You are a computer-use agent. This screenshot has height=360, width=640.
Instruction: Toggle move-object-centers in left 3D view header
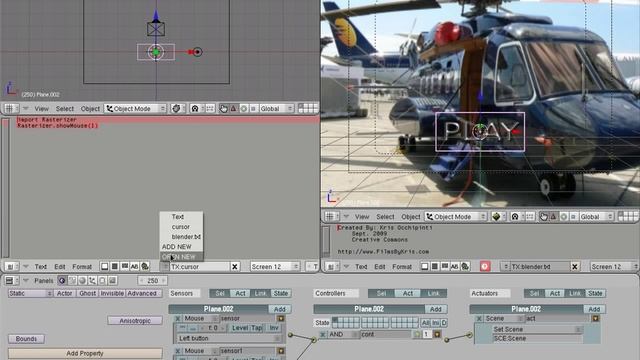pyautogui.click(x=210, y=109)
